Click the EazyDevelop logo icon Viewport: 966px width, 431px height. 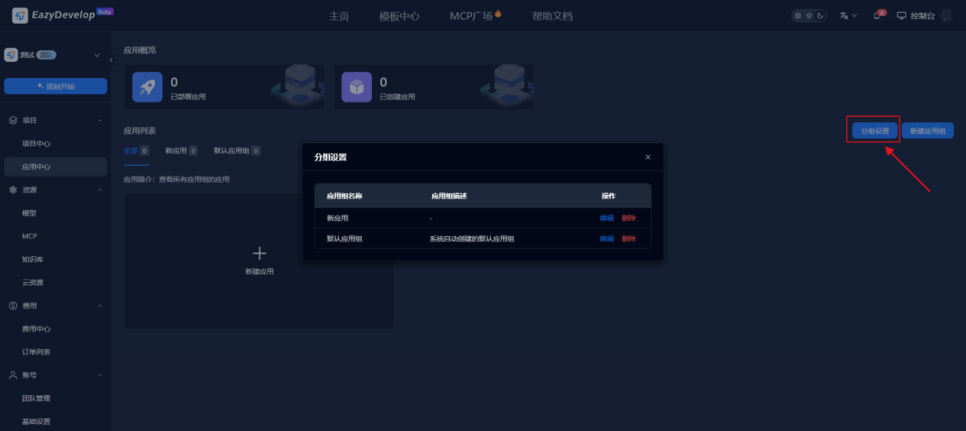coord(20,15)
